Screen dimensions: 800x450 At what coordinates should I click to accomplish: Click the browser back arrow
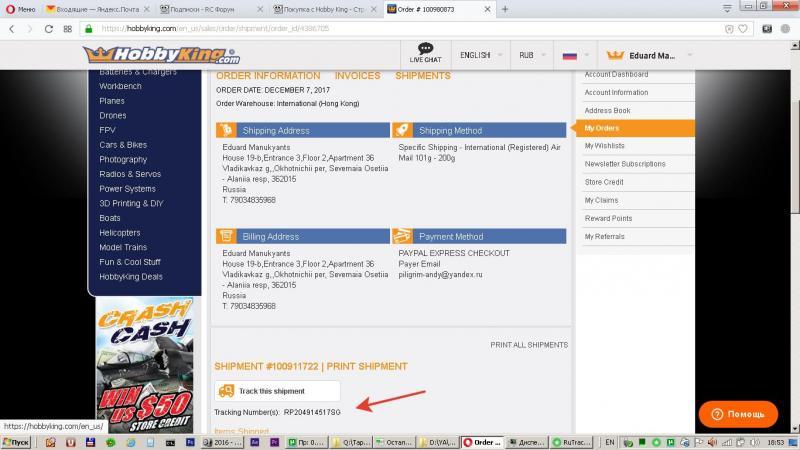point(12,28)
